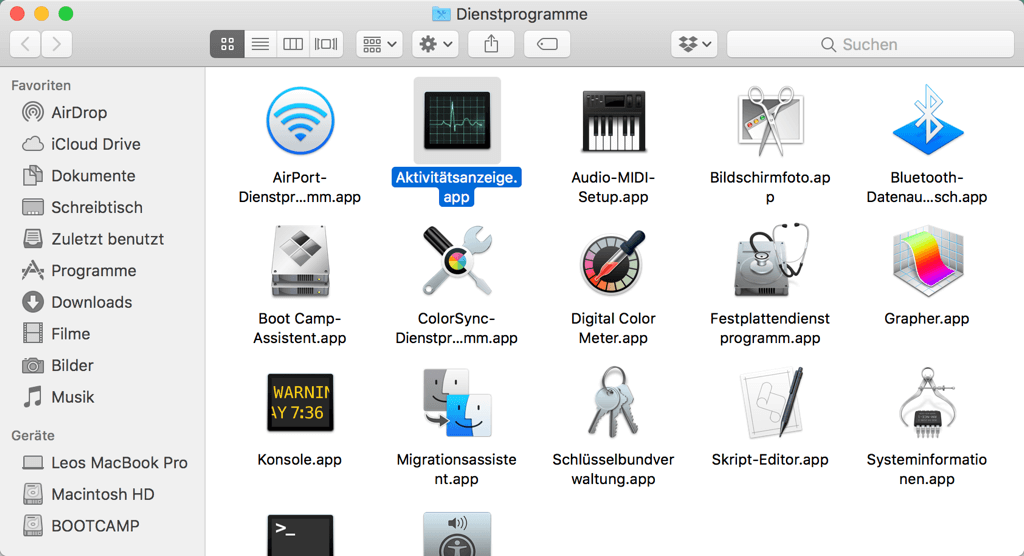Viewport: 1024px width, 556px height.
Task: Select the Terminal prompt icon
Action: tap(300, 536)
